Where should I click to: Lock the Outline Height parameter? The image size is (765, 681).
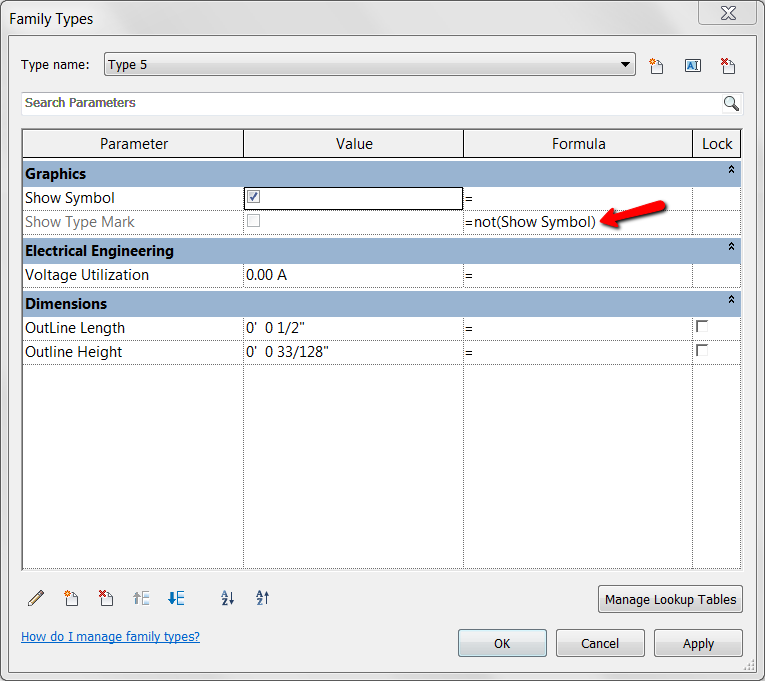click(702, 350)
